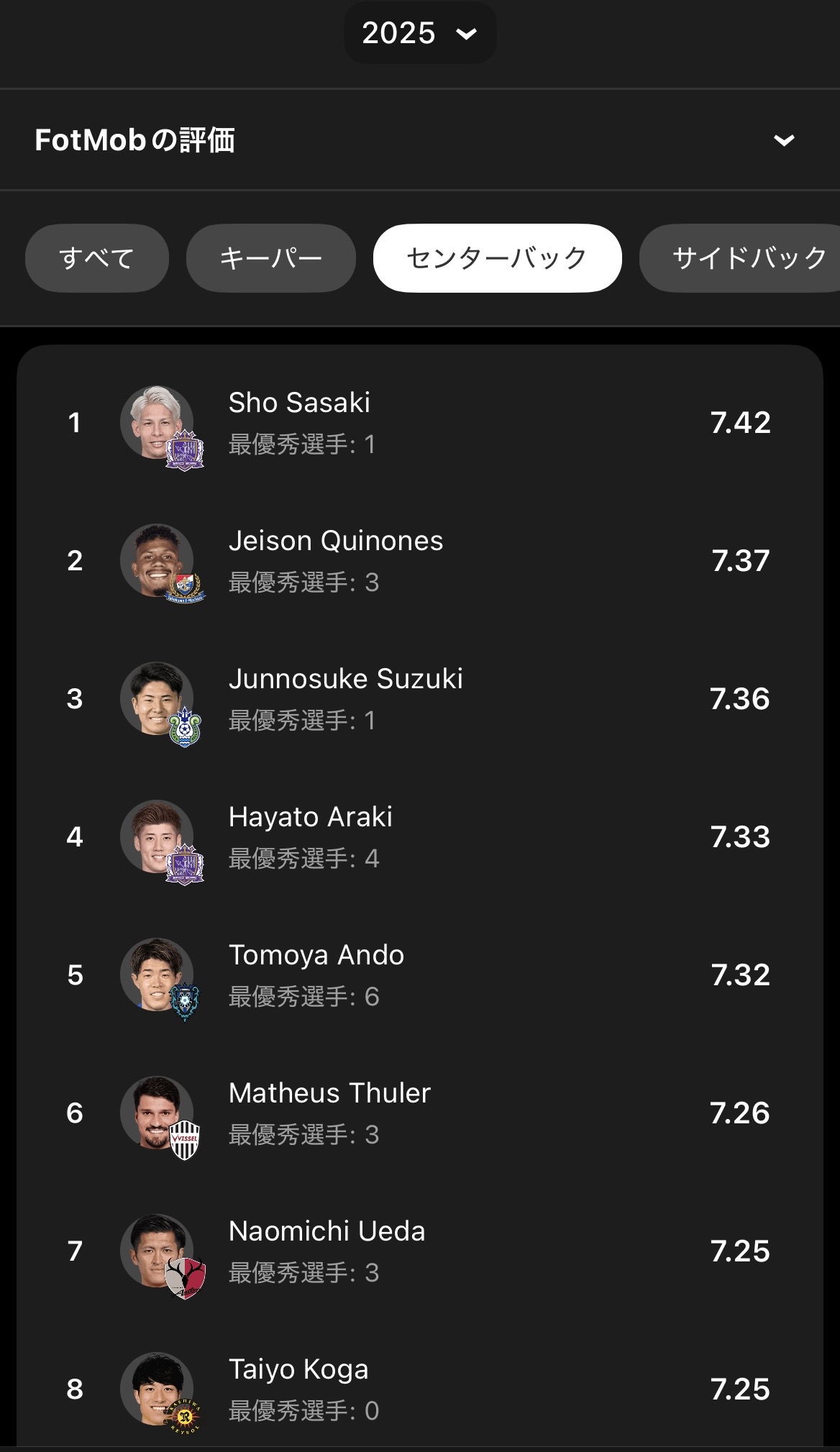Click Sanfrecce Hiroshima badge on Hayato Araki
The image size is (840, 1452).
(185, 864)
